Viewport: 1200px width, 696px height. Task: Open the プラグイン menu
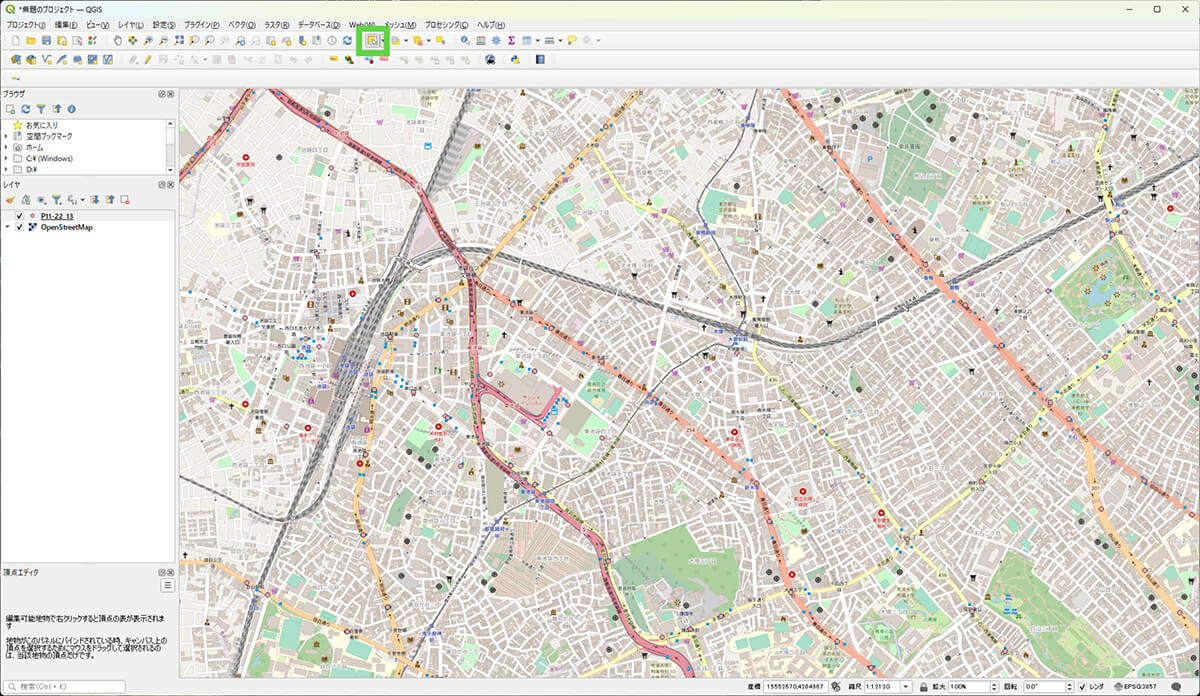click(202, 24)
